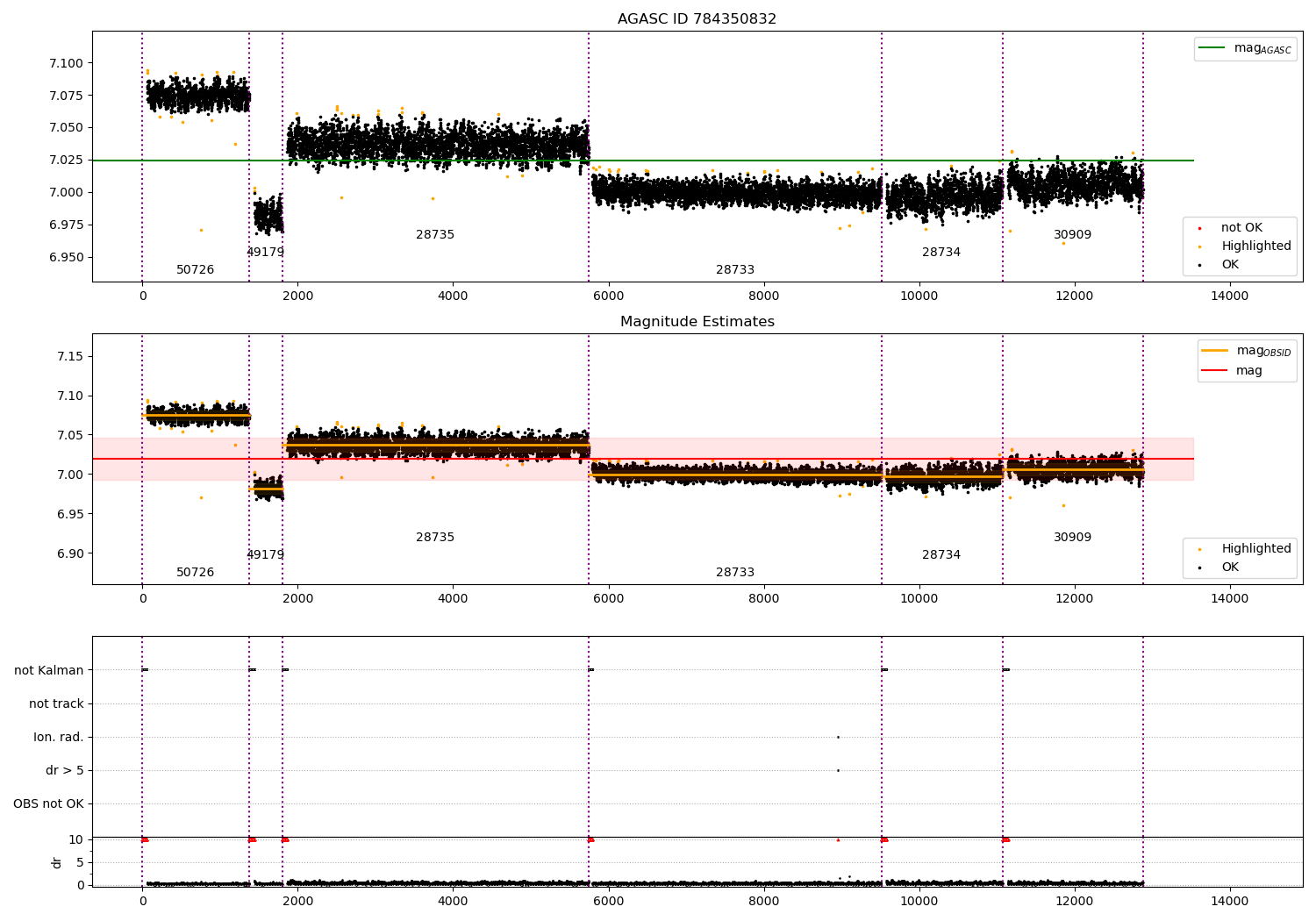This screenshot has height=921, width=1316.
Task: Click the 'dr > 5' axis label
Action: pyautogui.click(x=65, y=771)
